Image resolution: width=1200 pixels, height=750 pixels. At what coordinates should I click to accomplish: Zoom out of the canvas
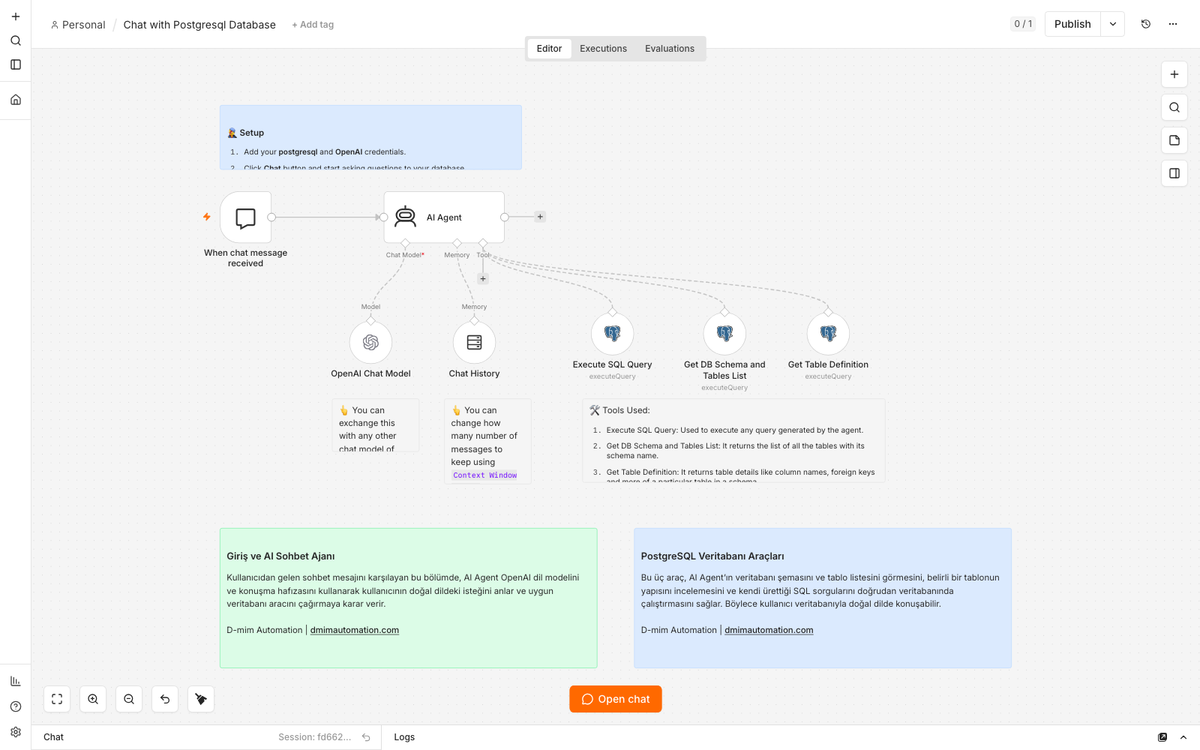tap(129, 699)
